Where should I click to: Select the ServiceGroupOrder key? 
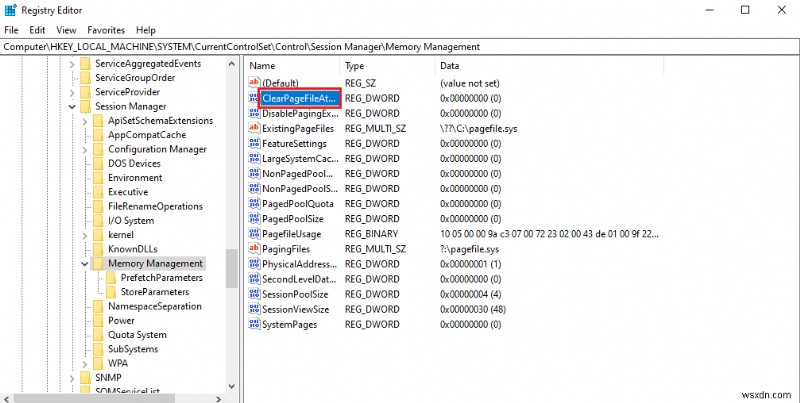(x=135, y=78)
